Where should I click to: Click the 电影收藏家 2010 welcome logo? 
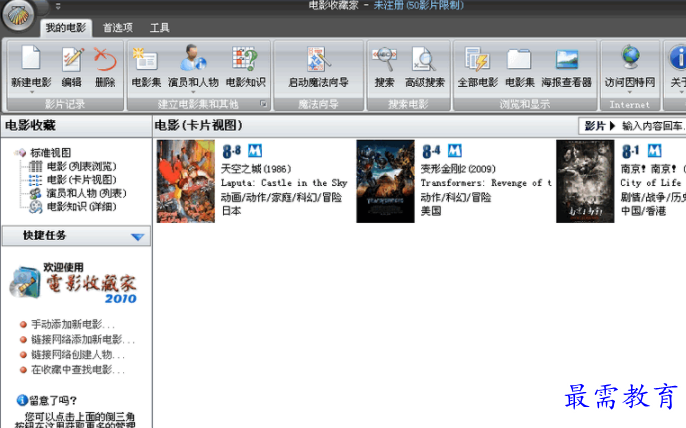73,283
